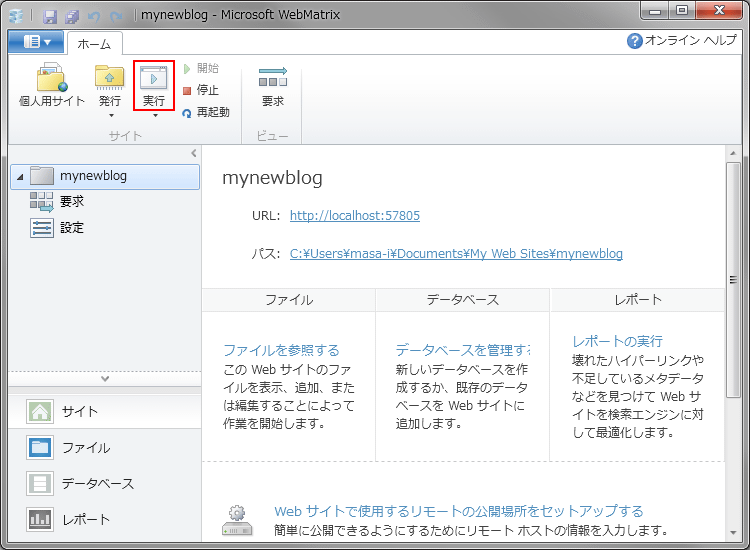Image resolution: width=750 pixels, height=550 pixels.
Task: Collapse the mynewblog tree node
Action: pos(20,177)
